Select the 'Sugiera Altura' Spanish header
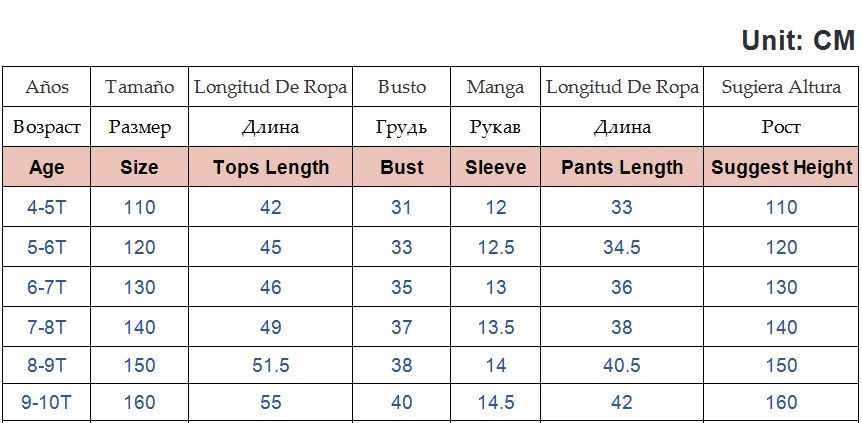 click(x=782, y=87)
